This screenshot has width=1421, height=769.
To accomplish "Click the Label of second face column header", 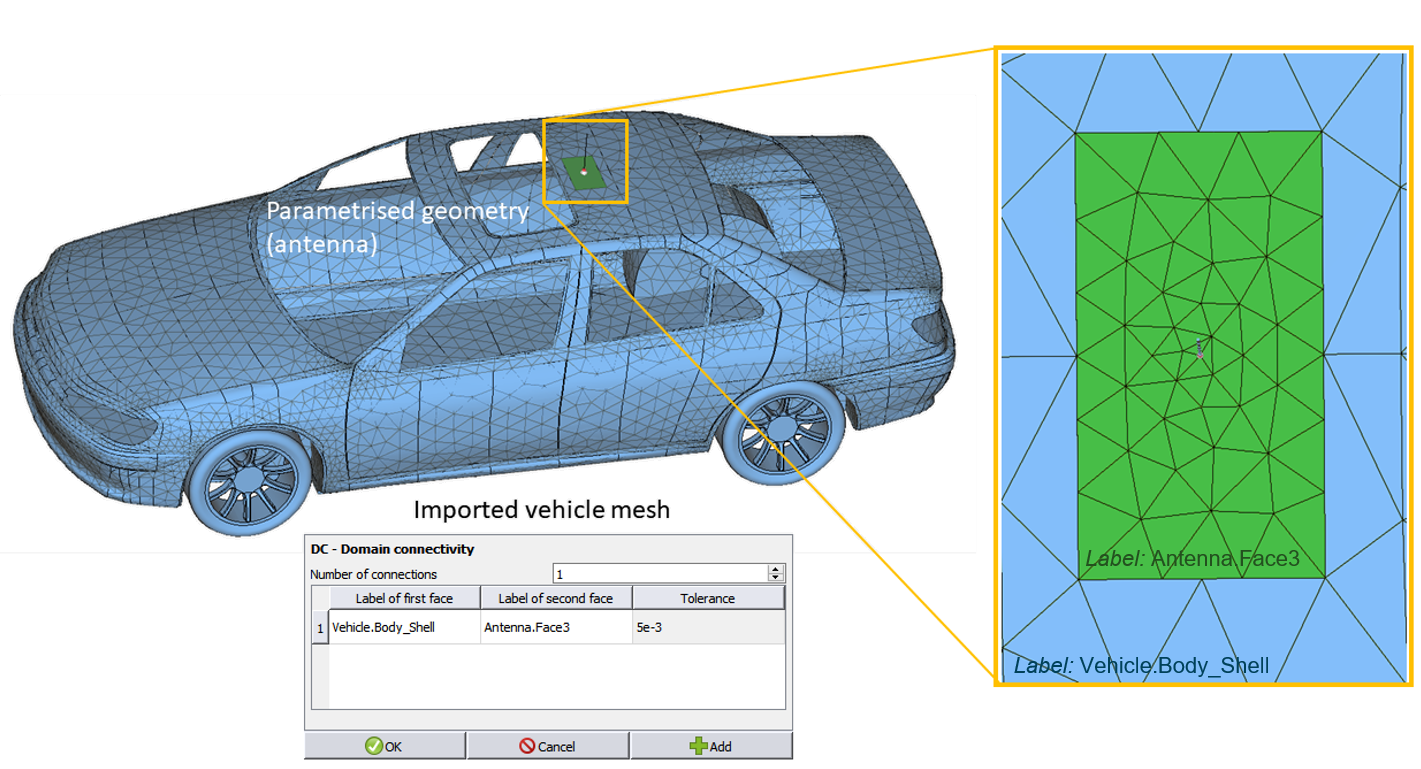I will (x=556, y=598).
